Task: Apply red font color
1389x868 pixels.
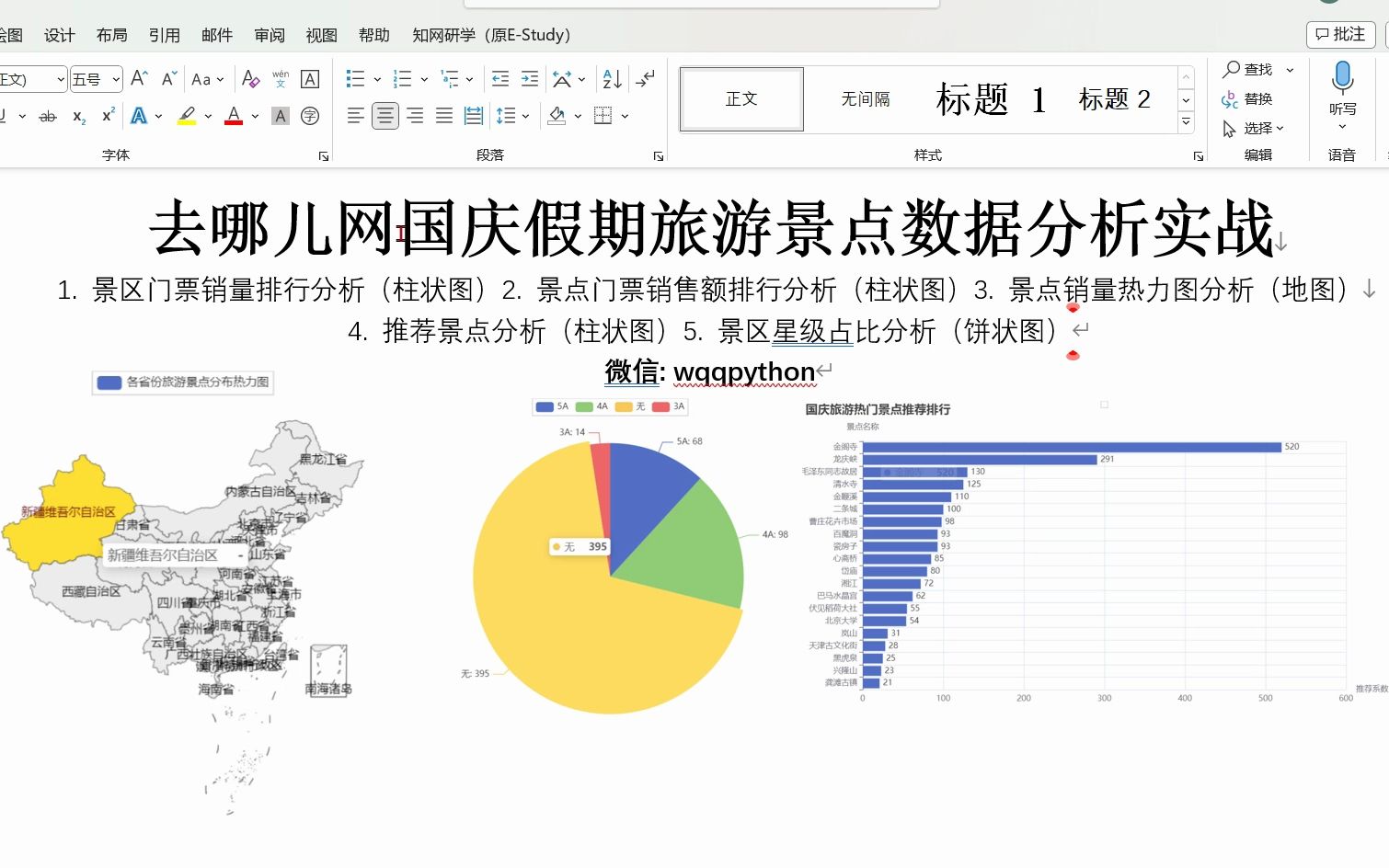Action: click(x=234, y=116)
